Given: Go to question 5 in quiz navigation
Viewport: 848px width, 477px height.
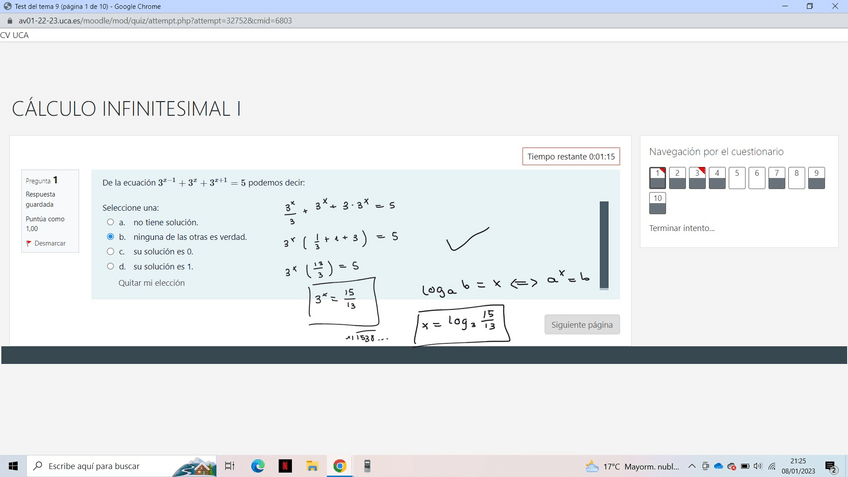Looking at the screenshot, I should tap(737, 178).
